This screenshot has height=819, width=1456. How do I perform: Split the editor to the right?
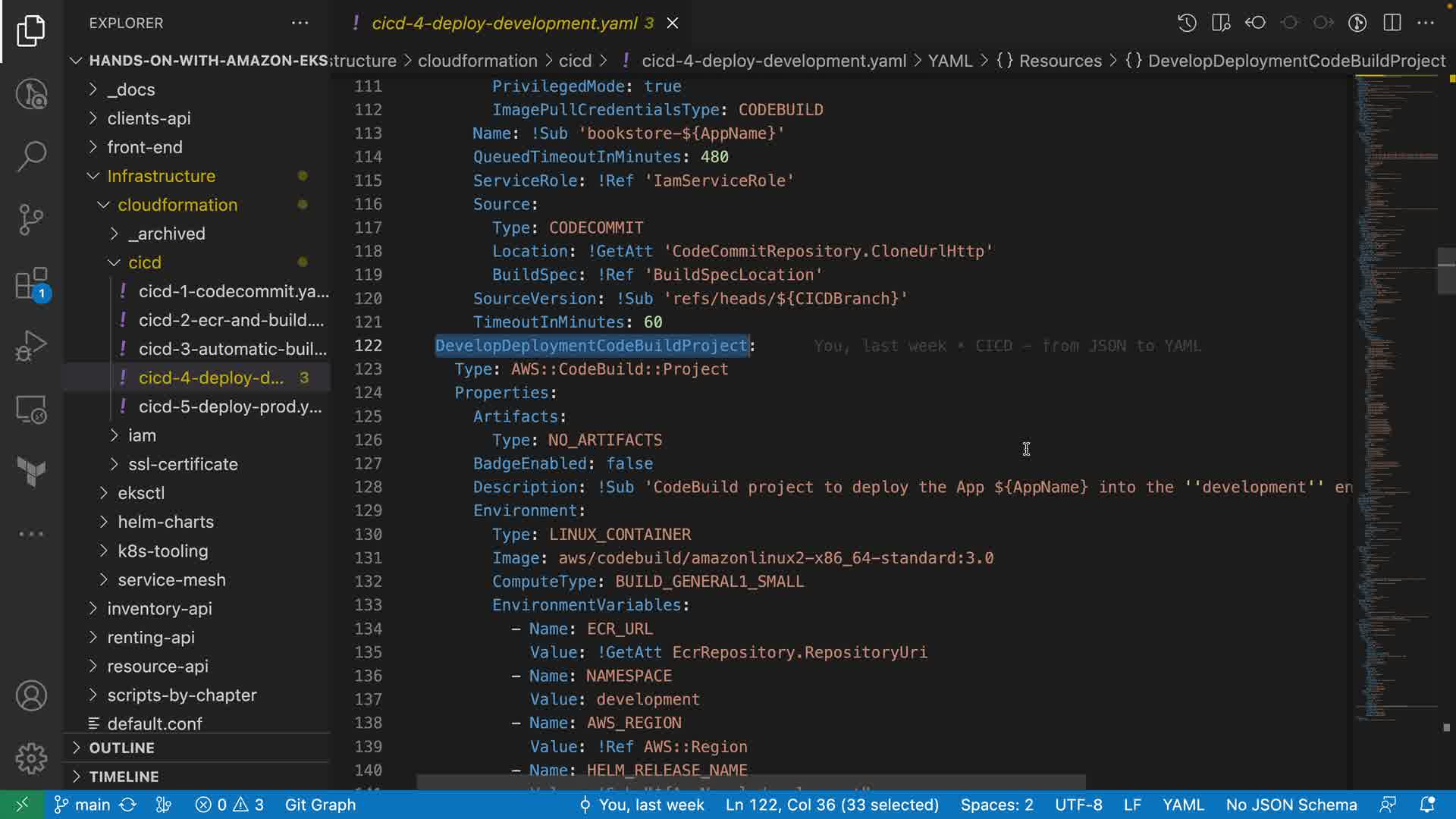[1392, 23]
